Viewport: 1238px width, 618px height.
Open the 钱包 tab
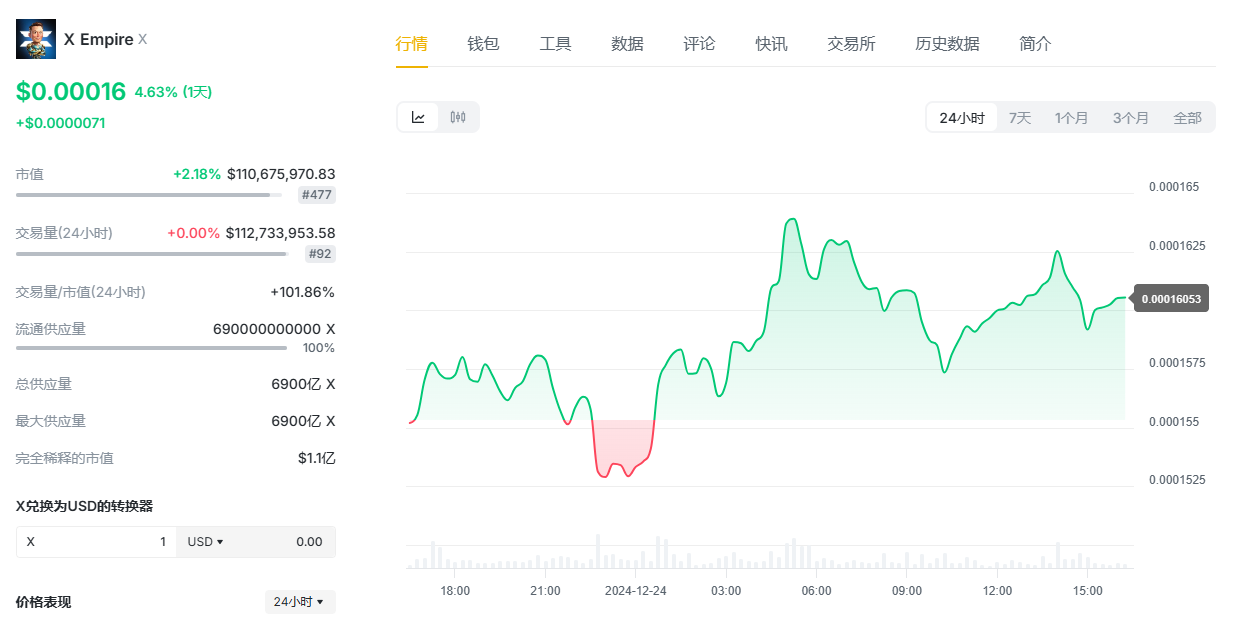pos(483,44)
